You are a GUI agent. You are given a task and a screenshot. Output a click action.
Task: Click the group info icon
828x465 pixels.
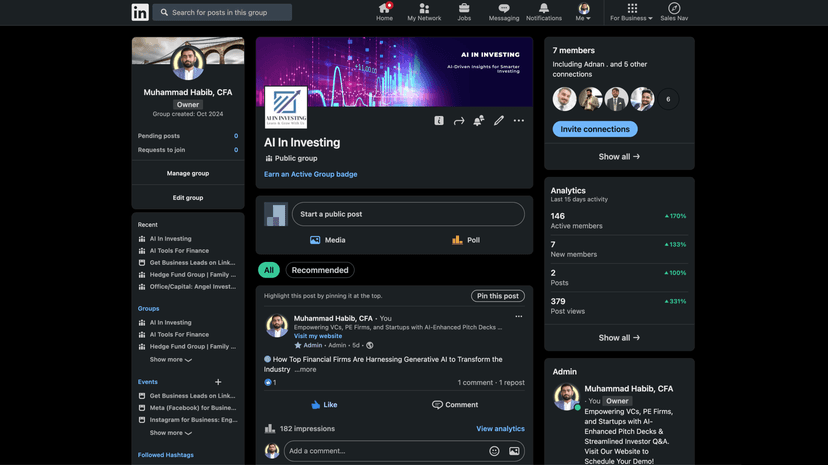439,121
